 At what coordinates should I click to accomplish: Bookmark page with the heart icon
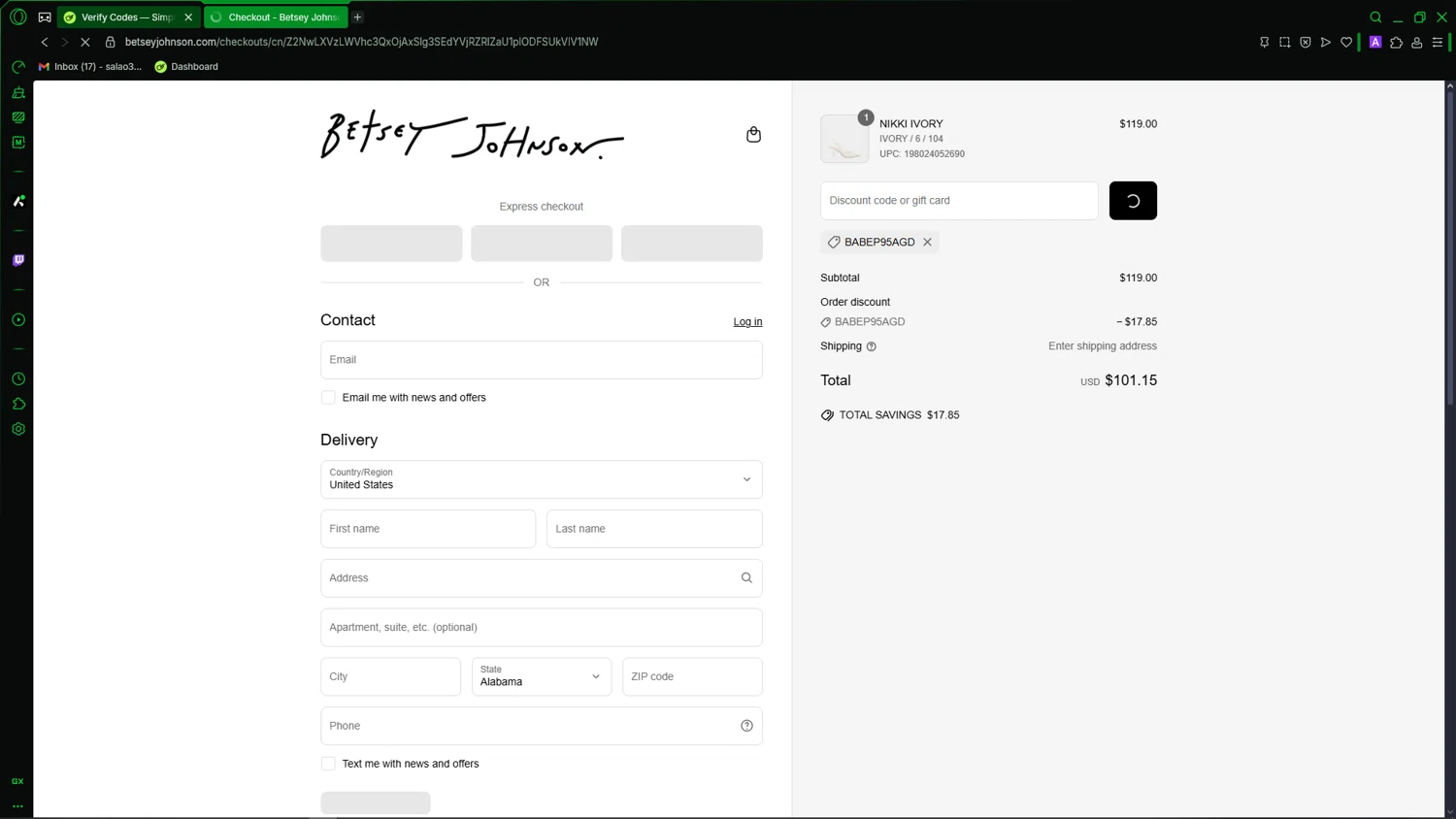[1346, 43]
